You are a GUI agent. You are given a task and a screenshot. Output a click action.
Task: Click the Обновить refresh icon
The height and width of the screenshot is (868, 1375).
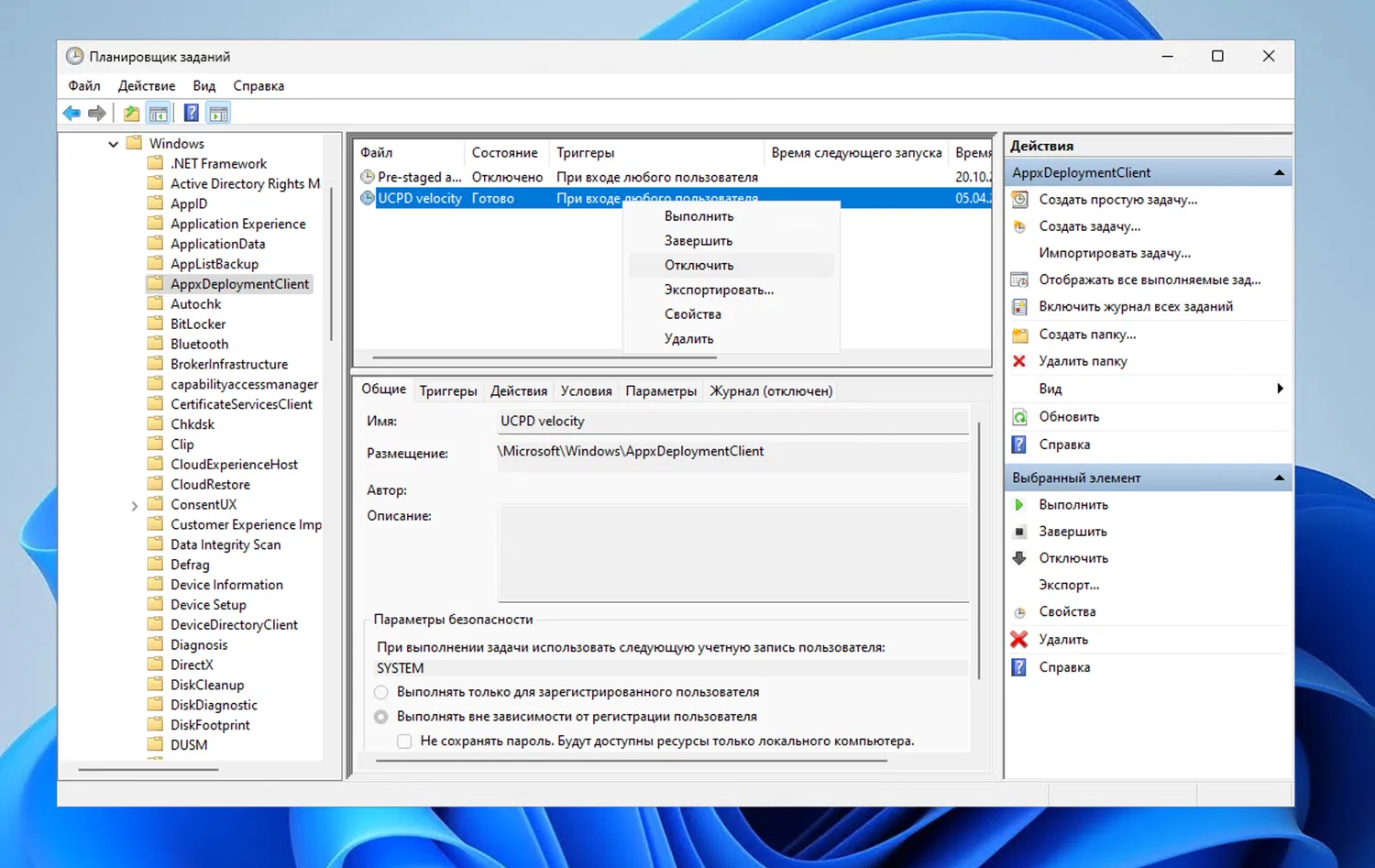(x=1018, y=417)
